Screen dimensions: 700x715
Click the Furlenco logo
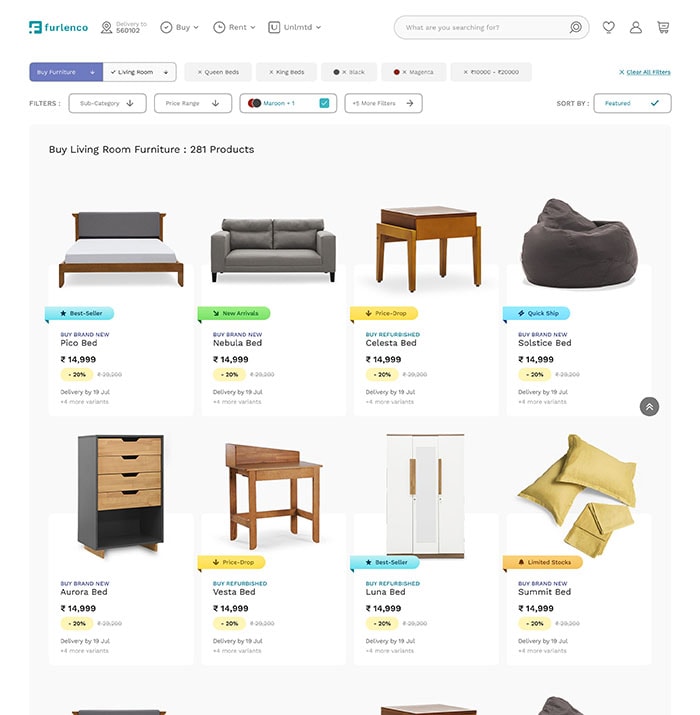(x=58, y=27)
